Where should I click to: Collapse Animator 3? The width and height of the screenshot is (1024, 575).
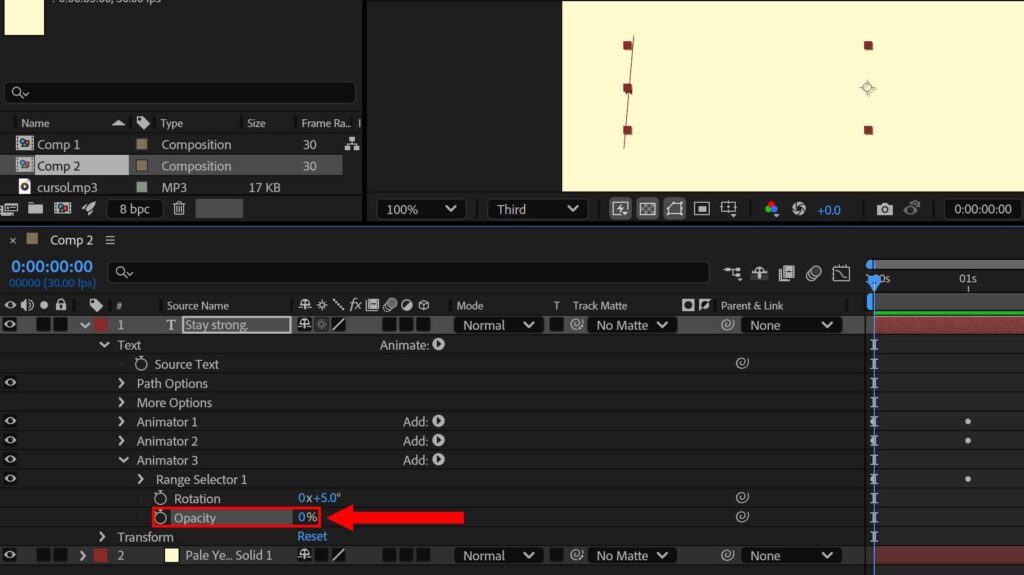(123, 460)
